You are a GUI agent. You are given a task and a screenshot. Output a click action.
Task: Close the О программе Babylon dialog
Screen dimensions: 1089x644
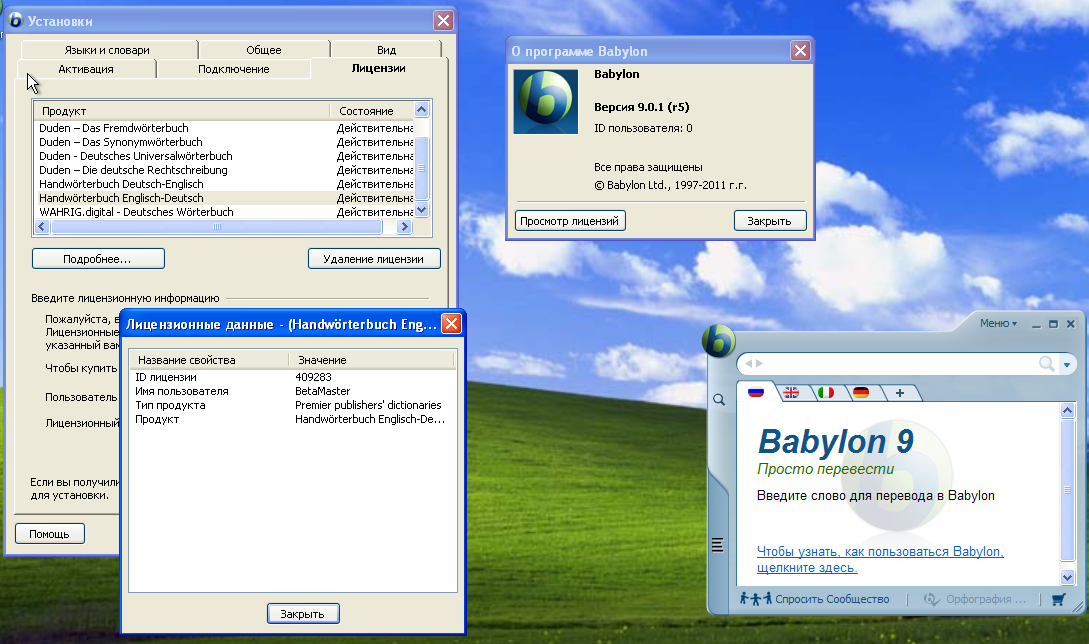[800, 51]
